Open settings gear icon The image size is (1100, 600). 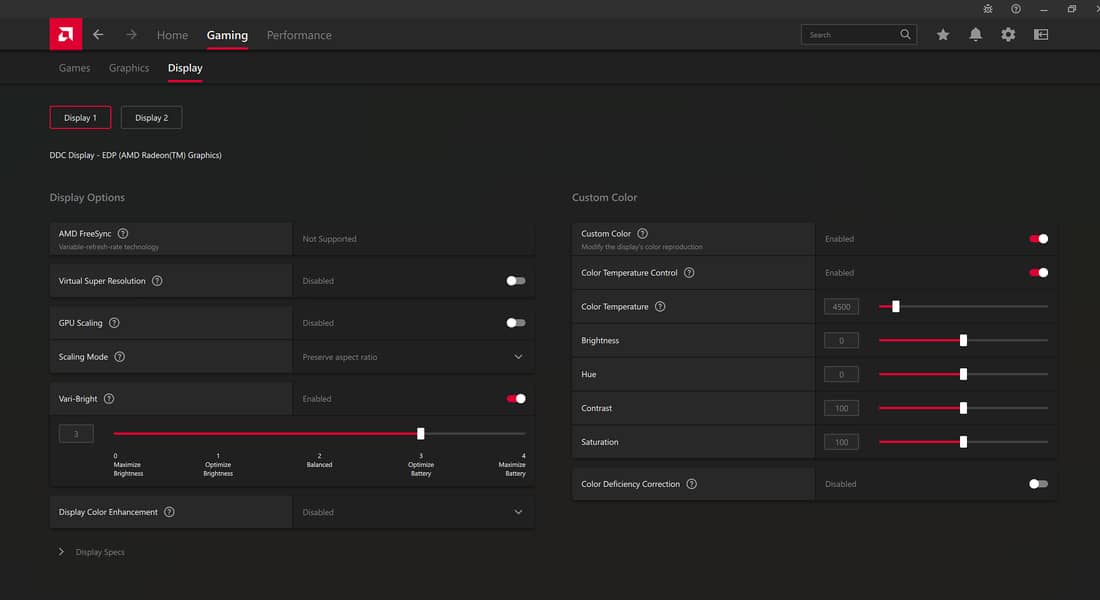coord(1008,35)
